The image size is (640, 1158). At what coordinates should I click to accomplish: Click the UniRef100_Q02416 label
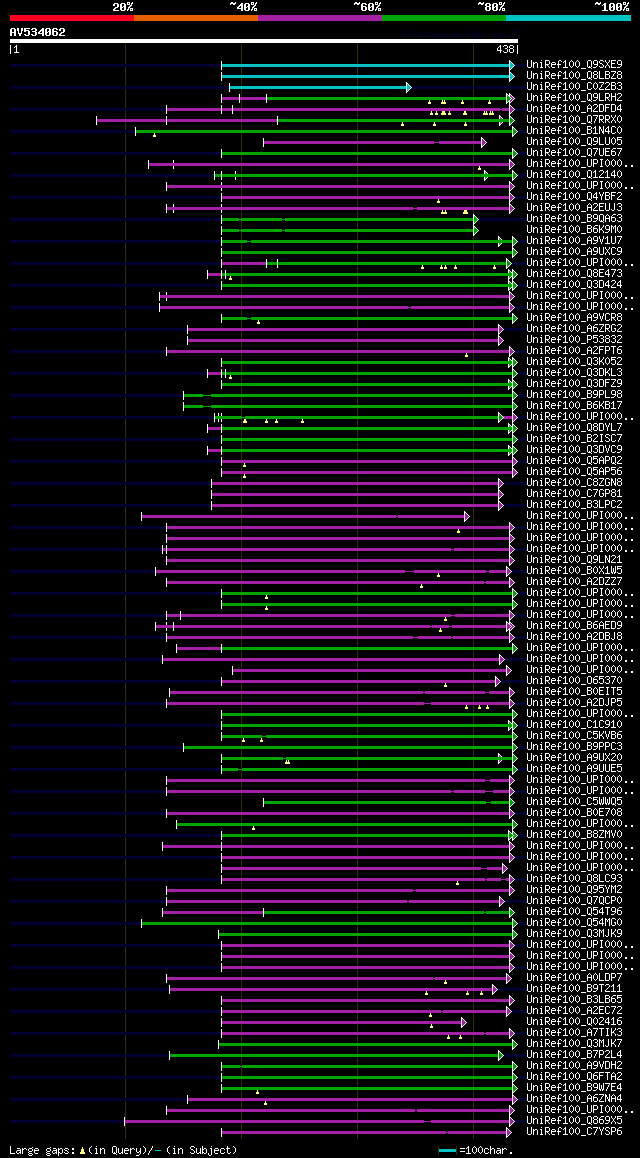tap(574, 1022)
